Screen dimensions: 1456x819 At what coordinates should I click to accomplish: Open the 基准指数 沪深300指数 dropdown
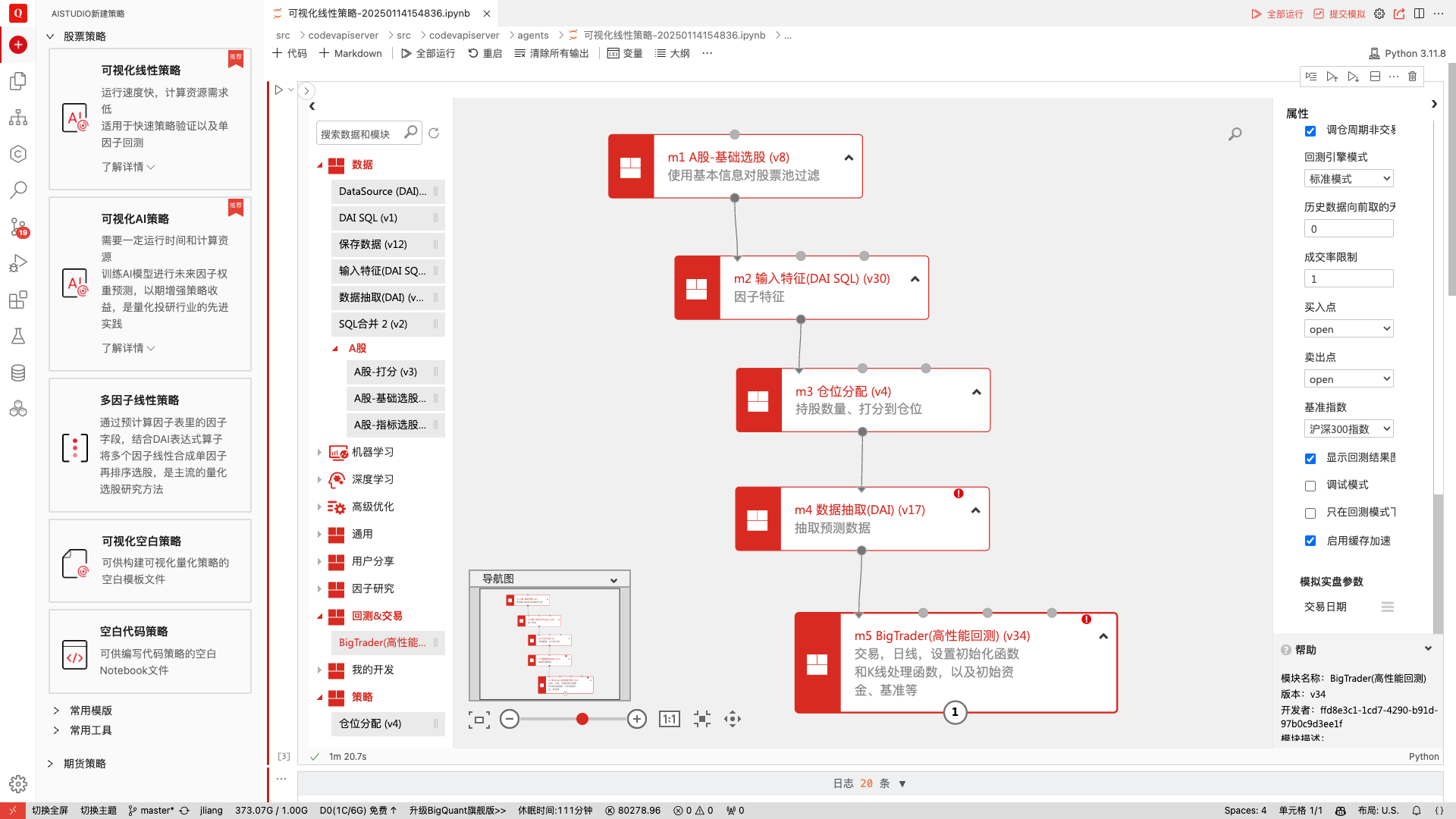1348,429
